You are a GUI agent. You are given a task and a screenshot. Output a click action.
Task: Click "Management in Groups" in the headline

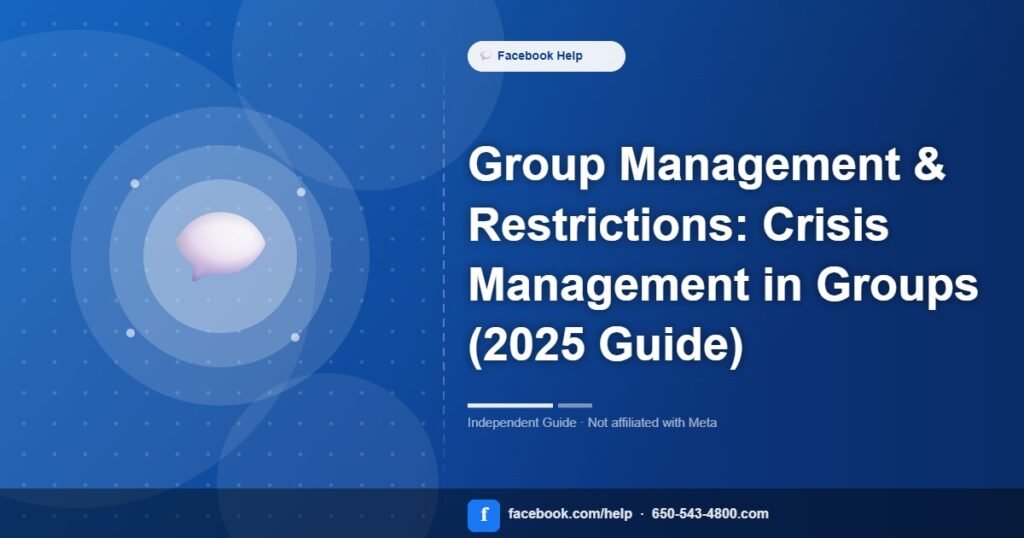point(723,285)
